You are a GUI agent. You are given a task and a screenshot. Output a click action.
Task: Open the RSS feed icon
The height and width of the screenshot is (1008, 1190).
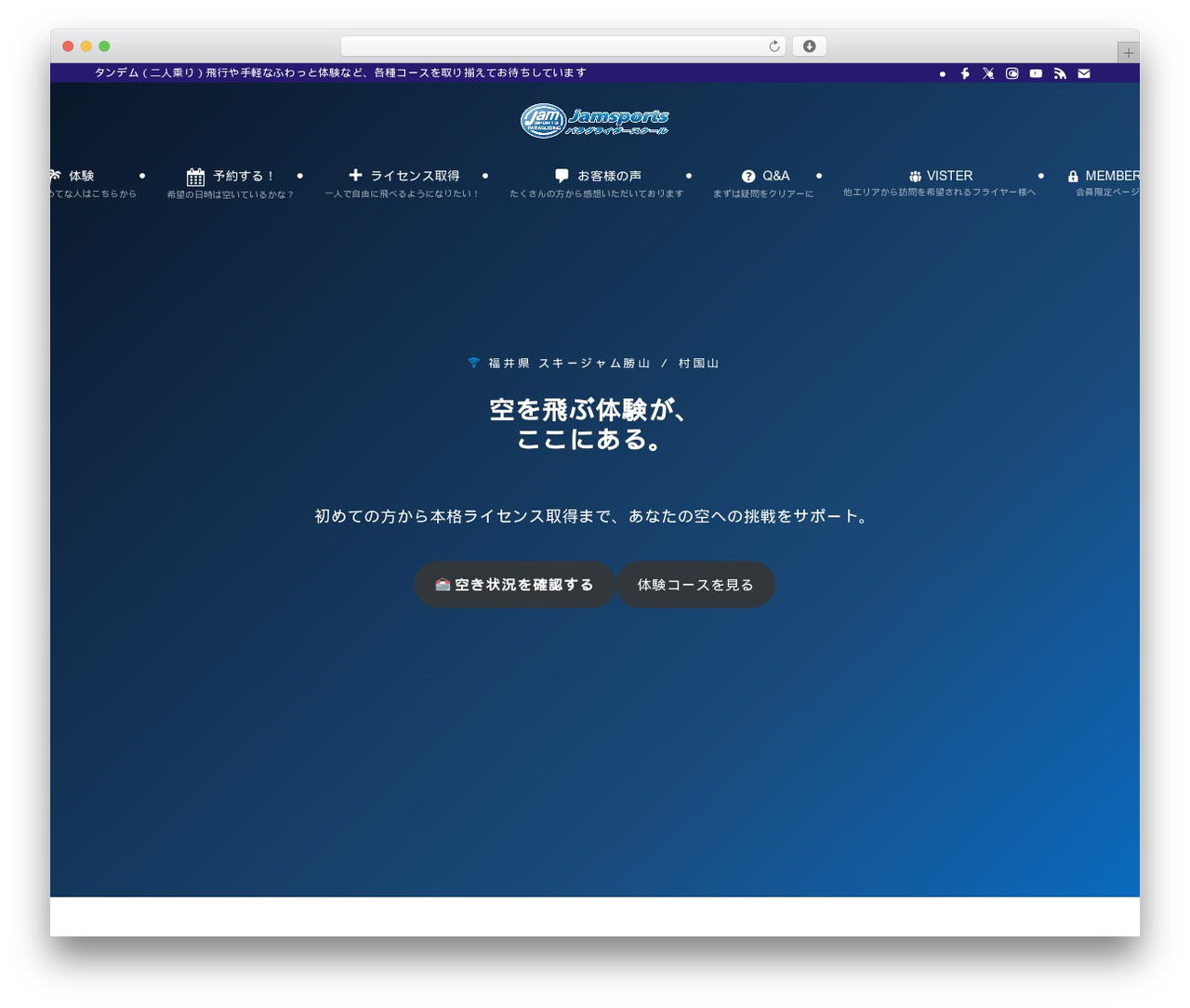(x=1060, y=73)
